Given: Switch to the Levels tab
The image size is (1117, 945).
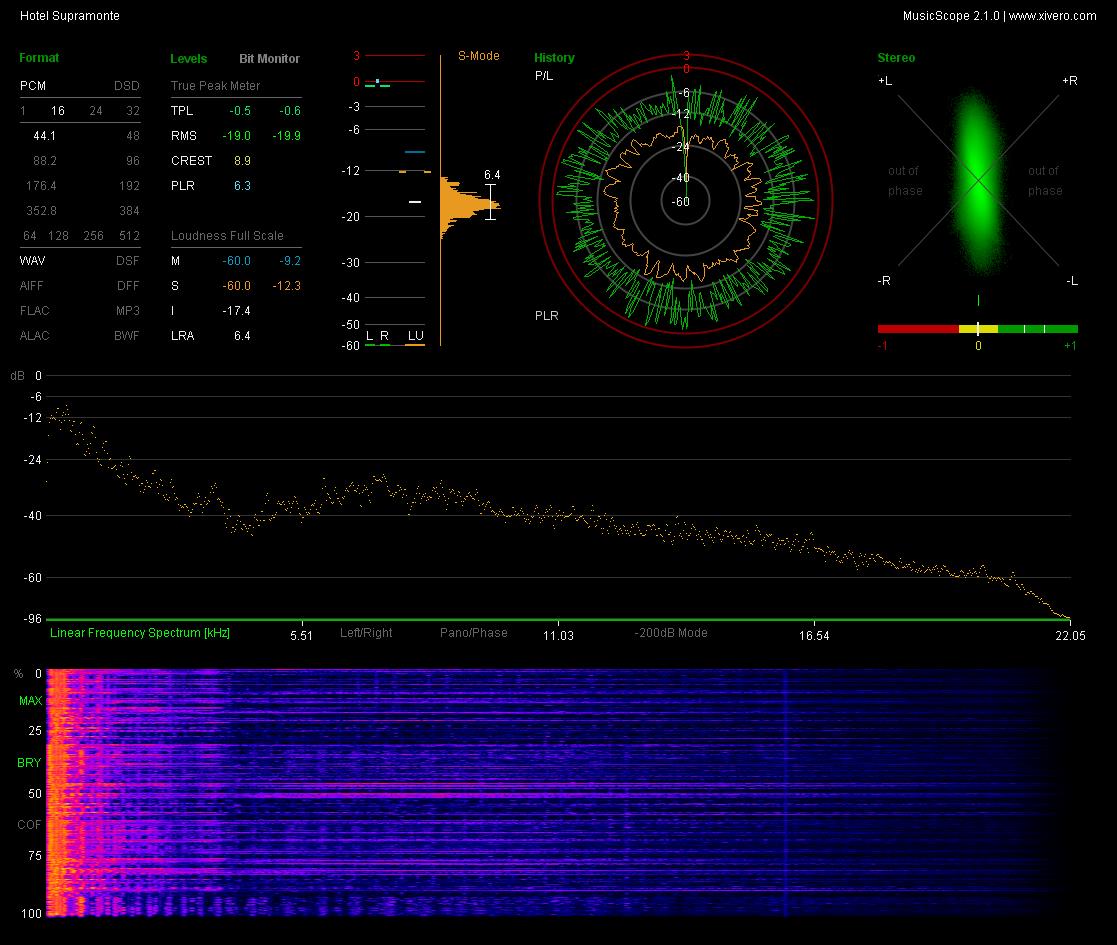Looking at the screenshot, I should (188, 58).
